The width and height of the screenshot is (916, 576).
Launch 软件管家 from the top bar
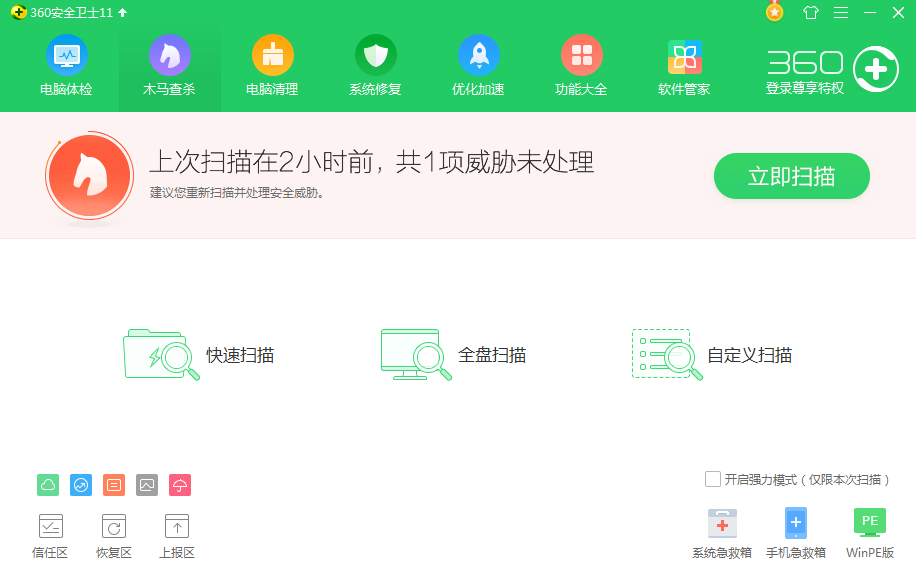(x=684, y=66)
